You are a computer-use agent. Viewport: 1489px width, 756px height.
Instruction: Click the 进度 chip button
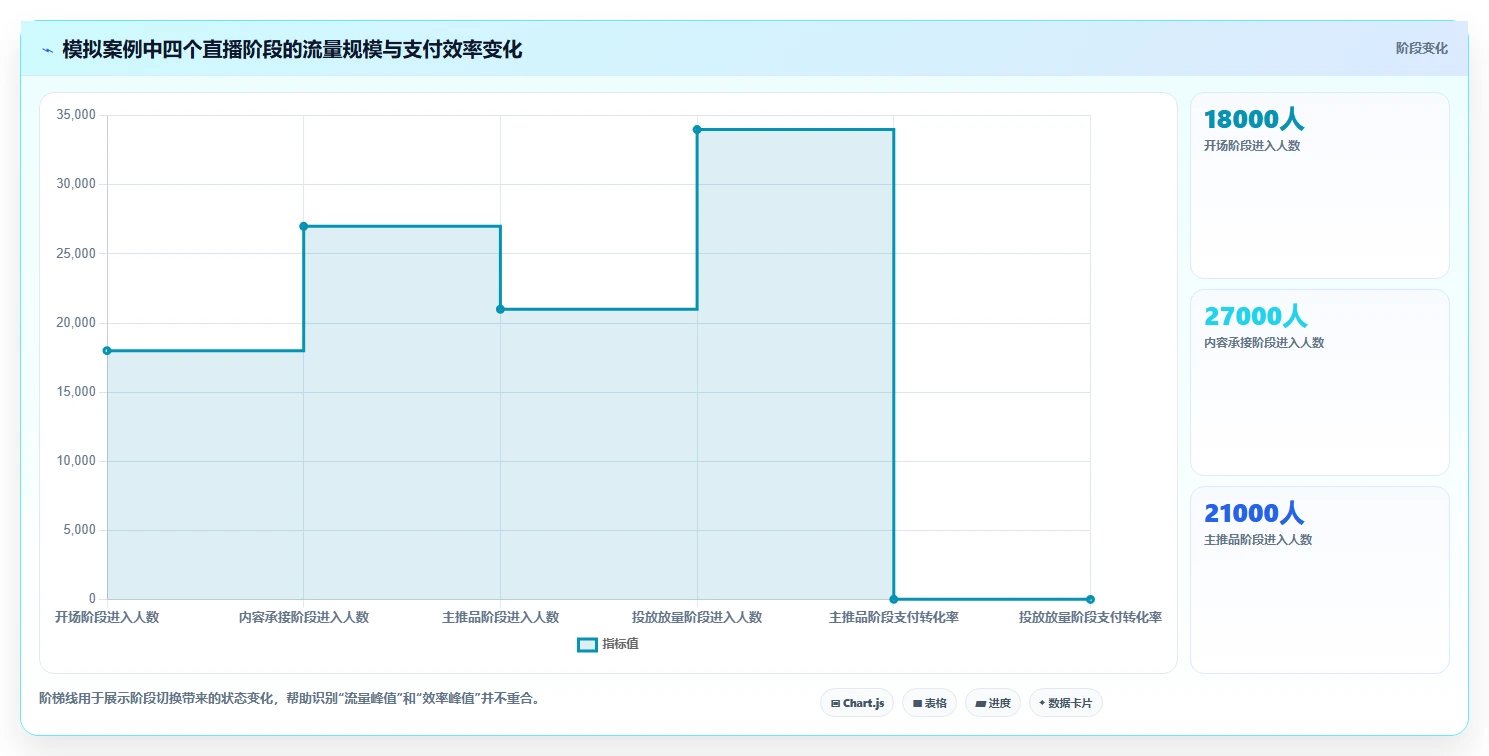click(x=992, y=703)
